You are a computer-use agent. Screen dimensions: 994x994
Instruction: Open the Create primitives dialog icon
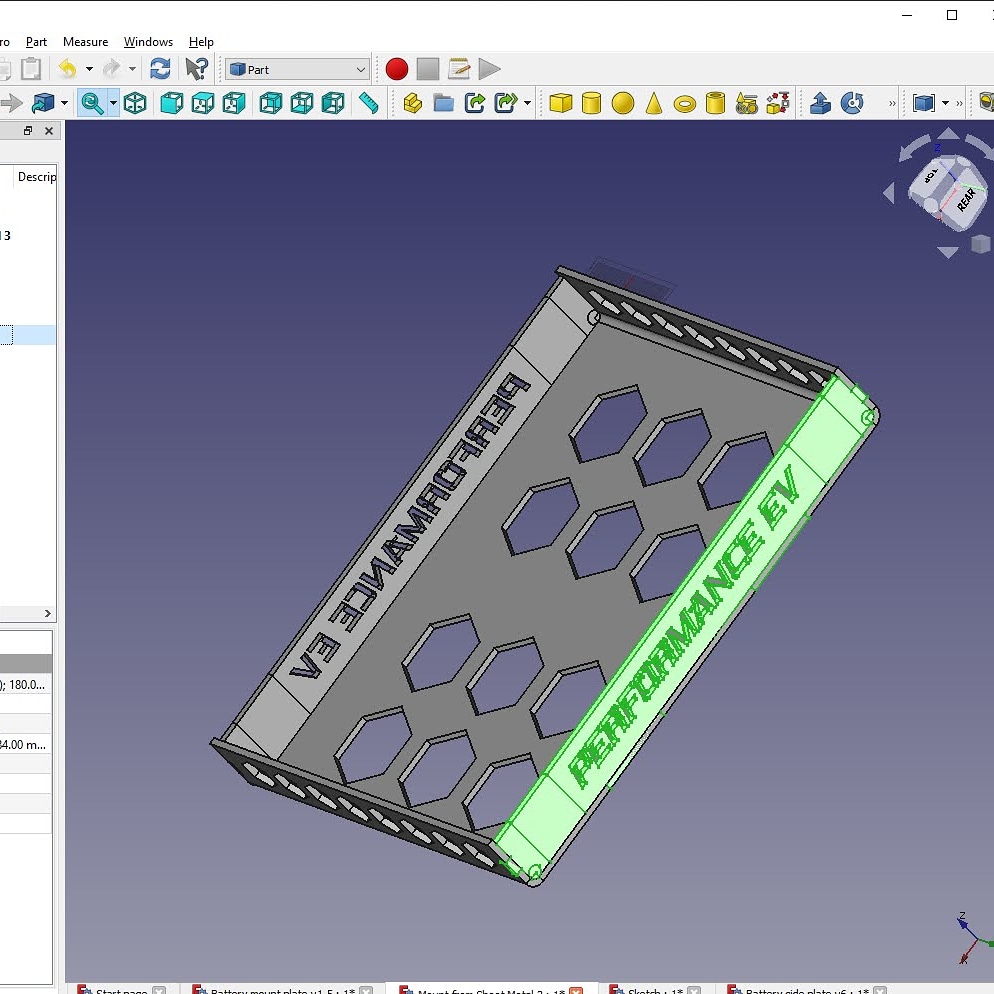coord(747,103)
